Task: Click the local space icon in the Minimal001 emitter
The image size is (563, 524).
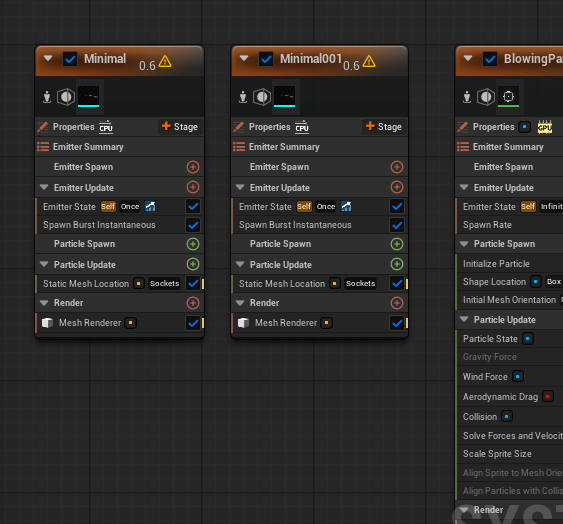Action: [243, 97]
